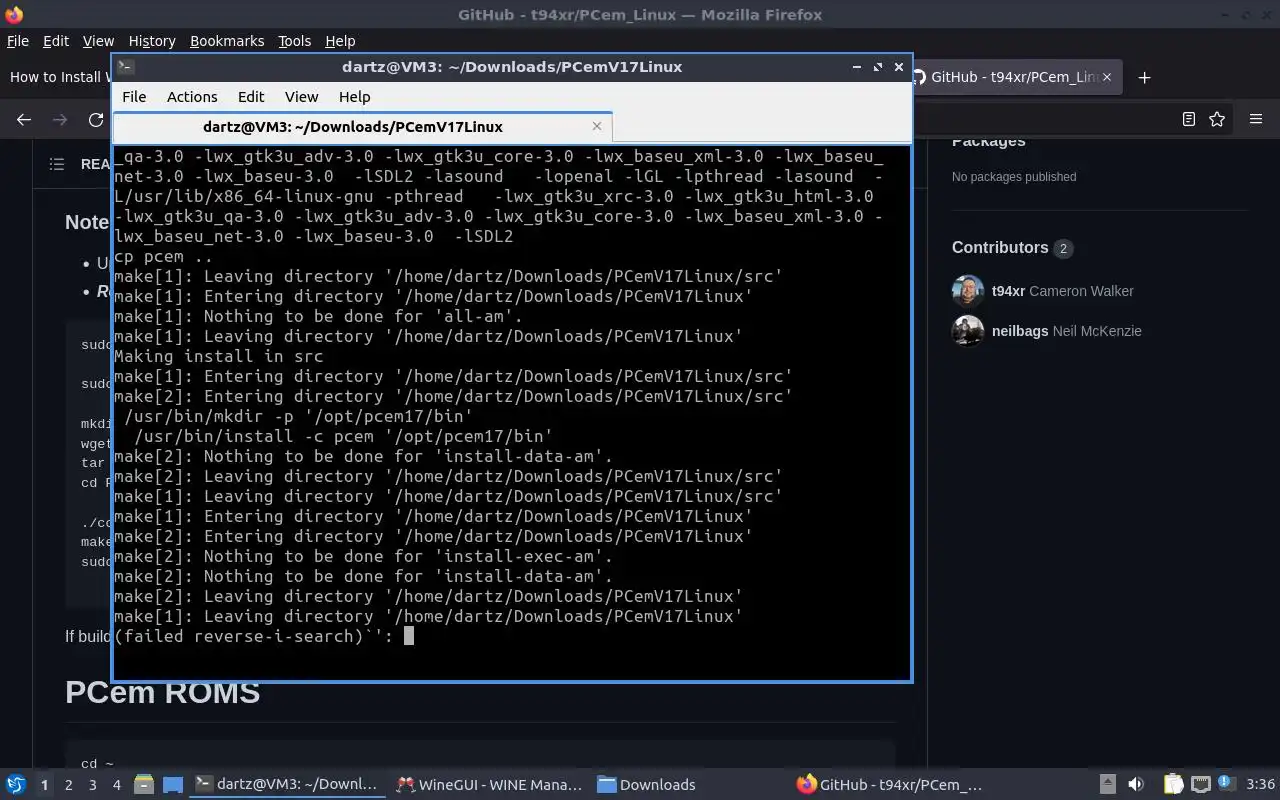Click t94xr contributor avatar
The image size is (1280, 800).
click(968, 291)
